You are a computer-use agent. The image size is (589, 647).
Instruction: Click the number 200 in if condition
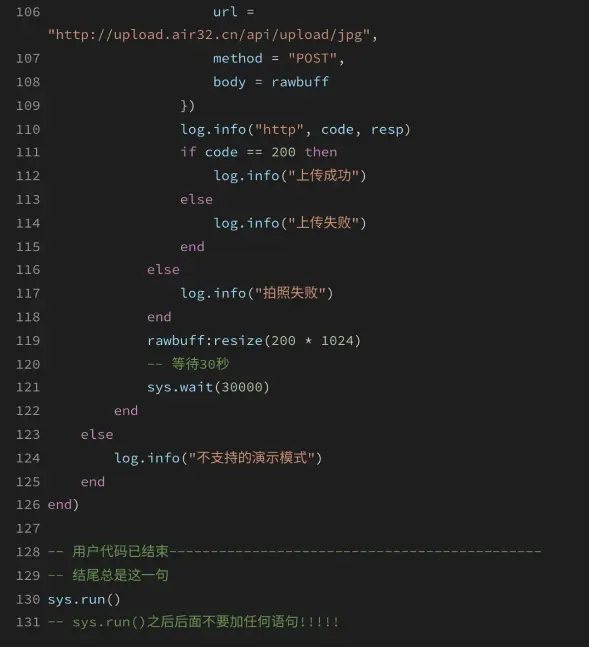coord(283,152)
